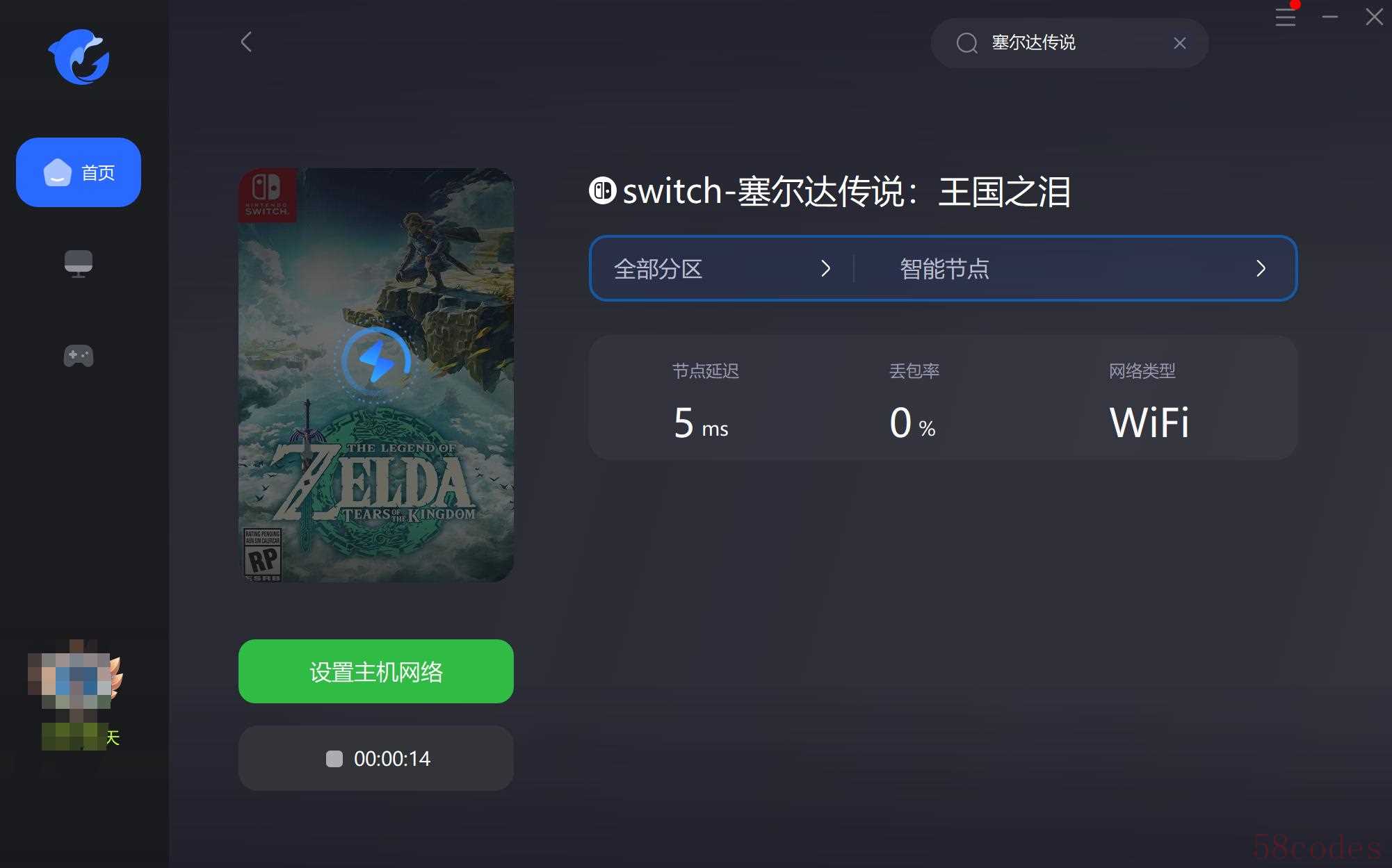Click the Zelda game cover art
The height and width of the screenshot is (868, 1392).
pyautogui.click(x=376, y=375)
